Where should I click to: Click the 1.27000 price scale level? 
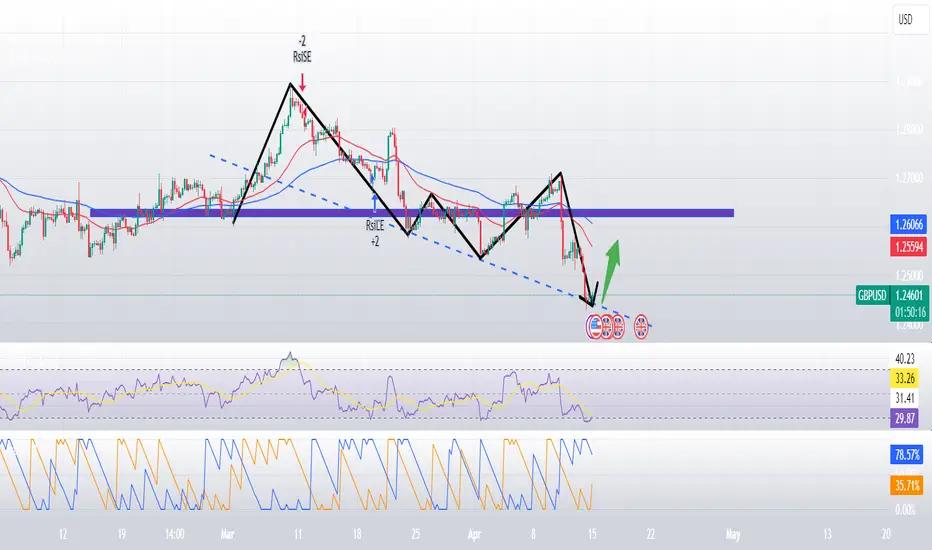pos(909,178)
